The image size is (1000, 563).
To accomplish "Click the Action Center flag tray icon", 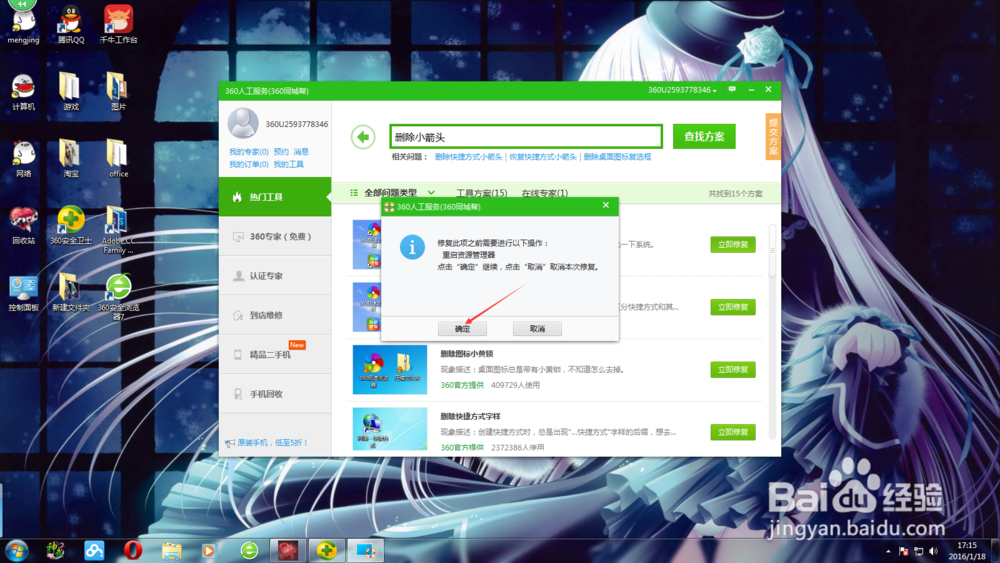I will (903, 551).
